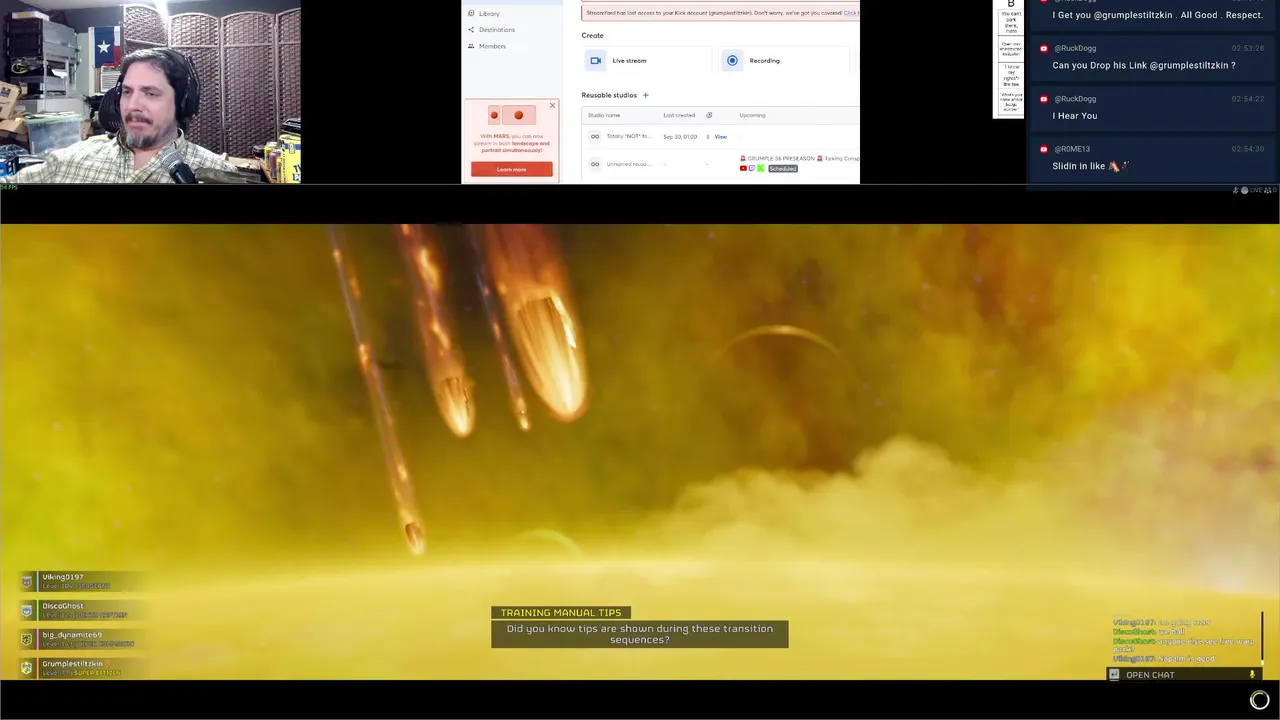The height and width of the screenshot is (720, 1280).
Task: Click the Kick destination icon on scheduled stream
Action: [x=760, y=168]
